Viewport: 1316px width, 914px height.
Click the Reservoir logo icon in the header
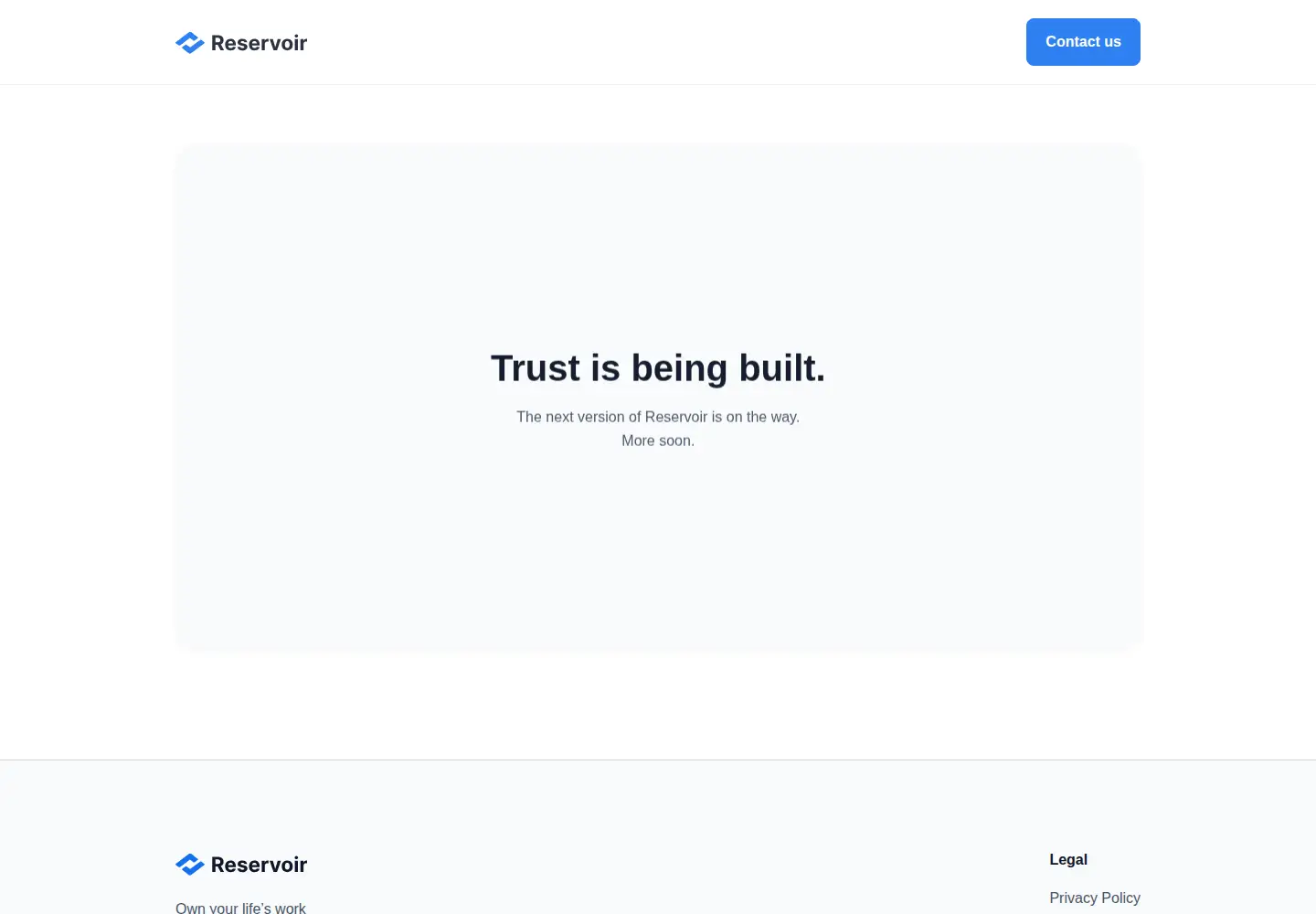[x=190, y=43]
